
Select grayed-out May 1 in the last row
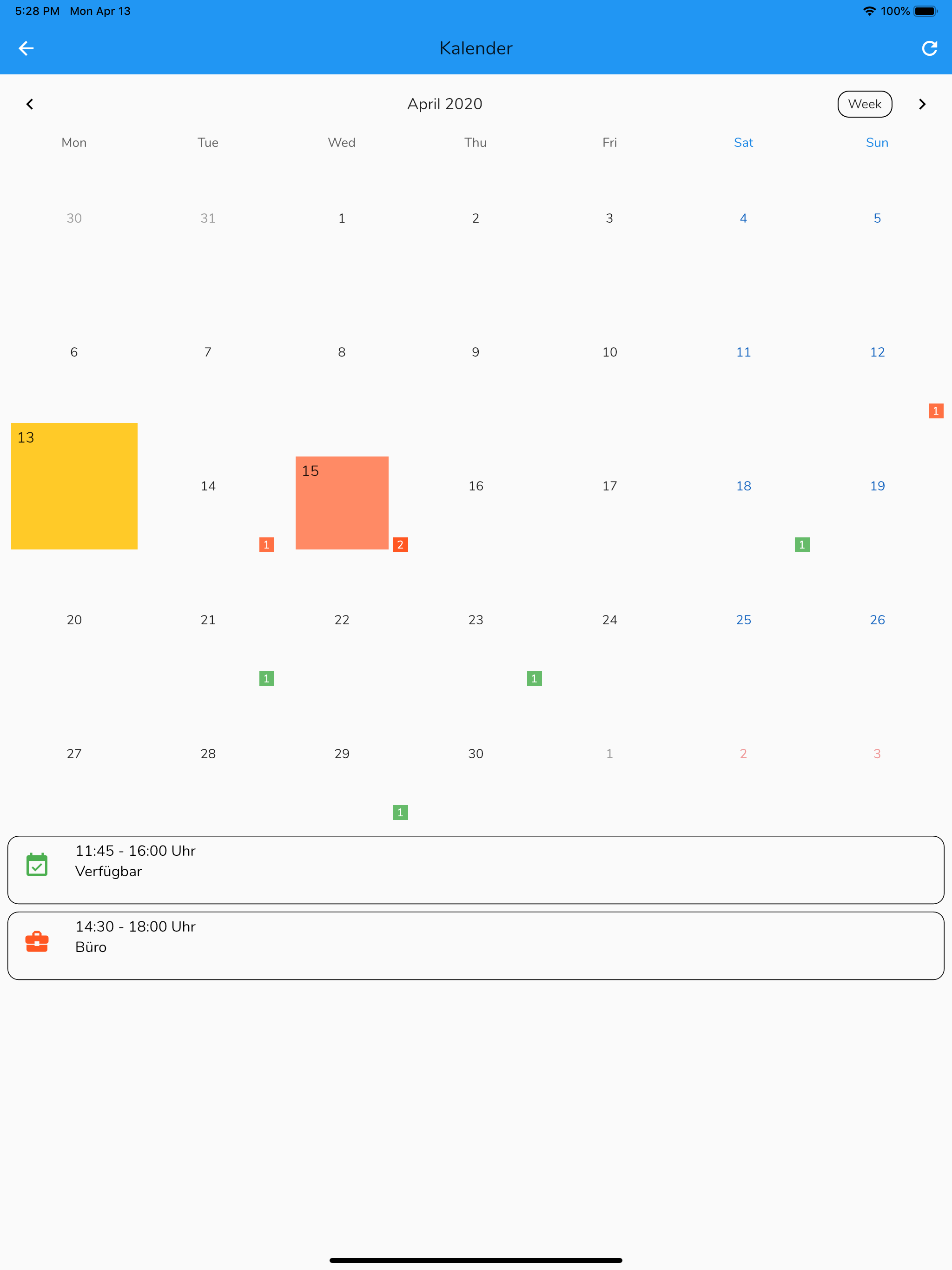pos(609,754)
